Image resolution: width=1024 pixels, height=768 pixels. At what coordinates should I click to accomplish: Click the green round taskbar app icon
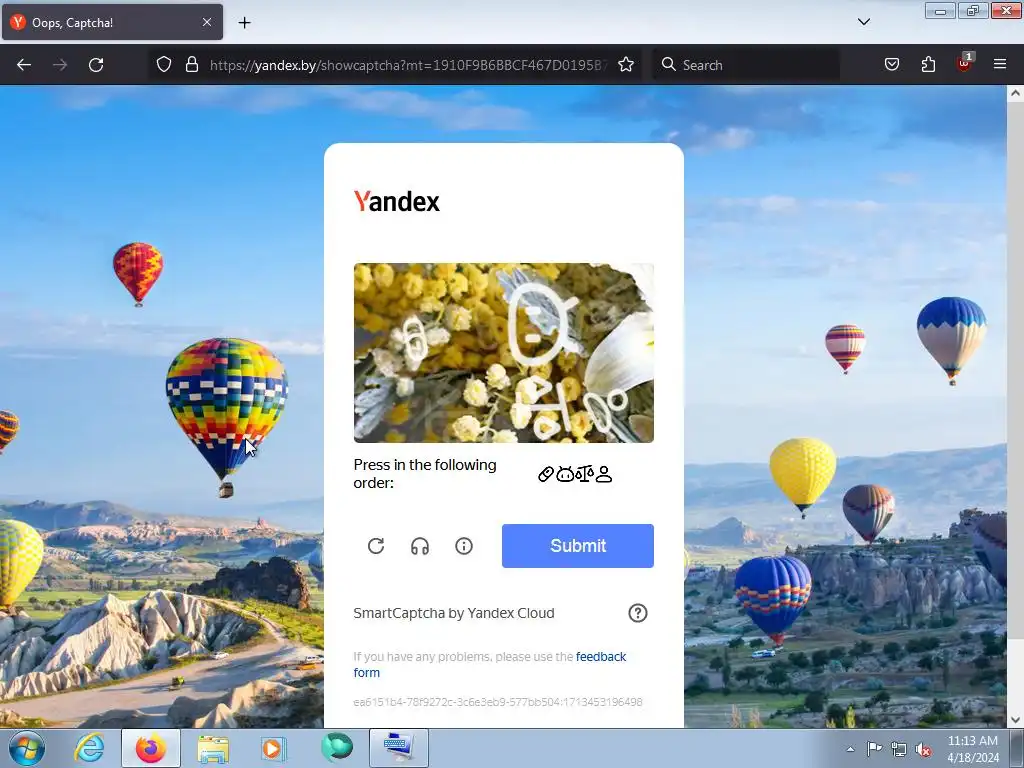coord(336,748)
